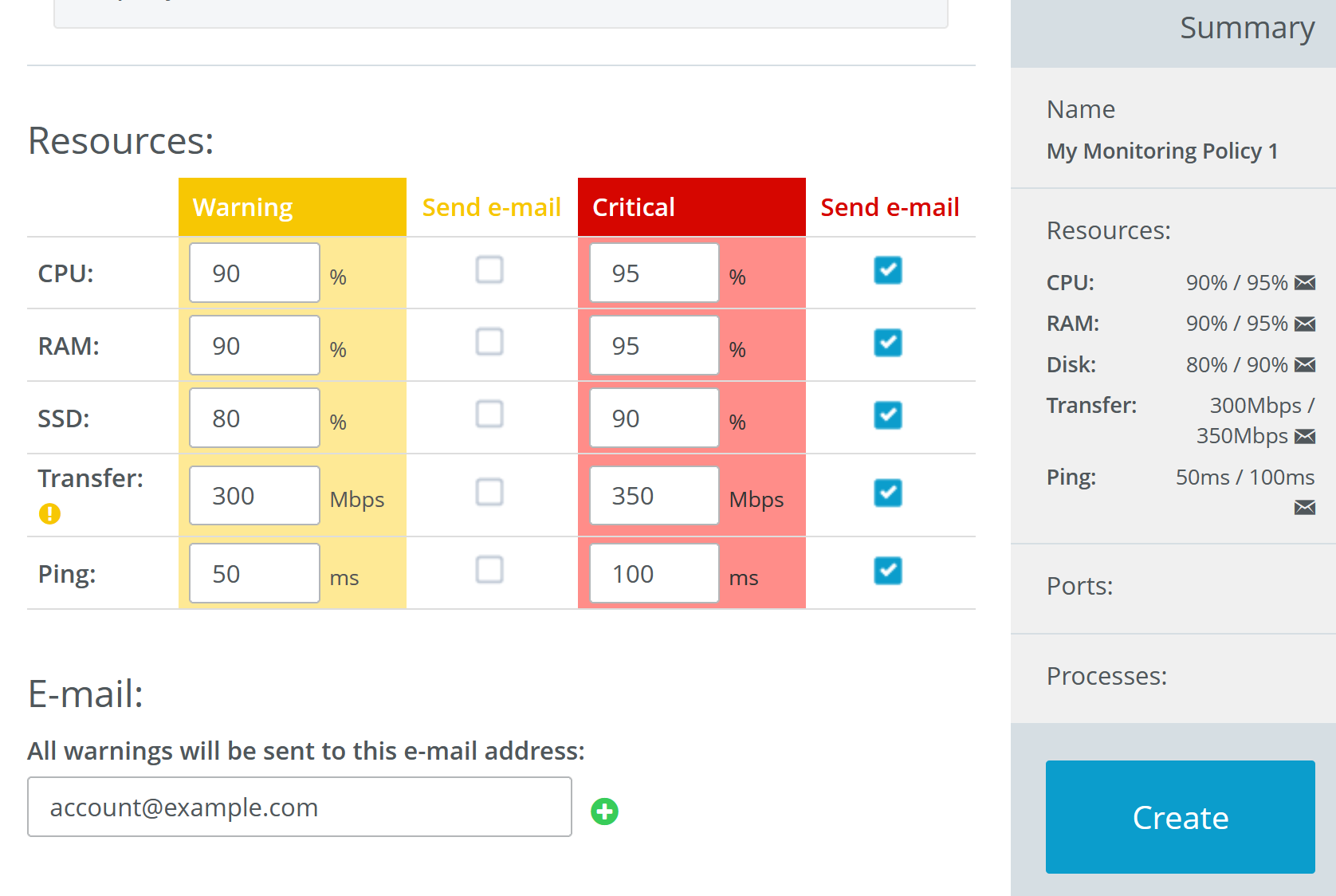Disable critical e-mail for RAM
This screenshot has height=896, width=1336.
887,343
